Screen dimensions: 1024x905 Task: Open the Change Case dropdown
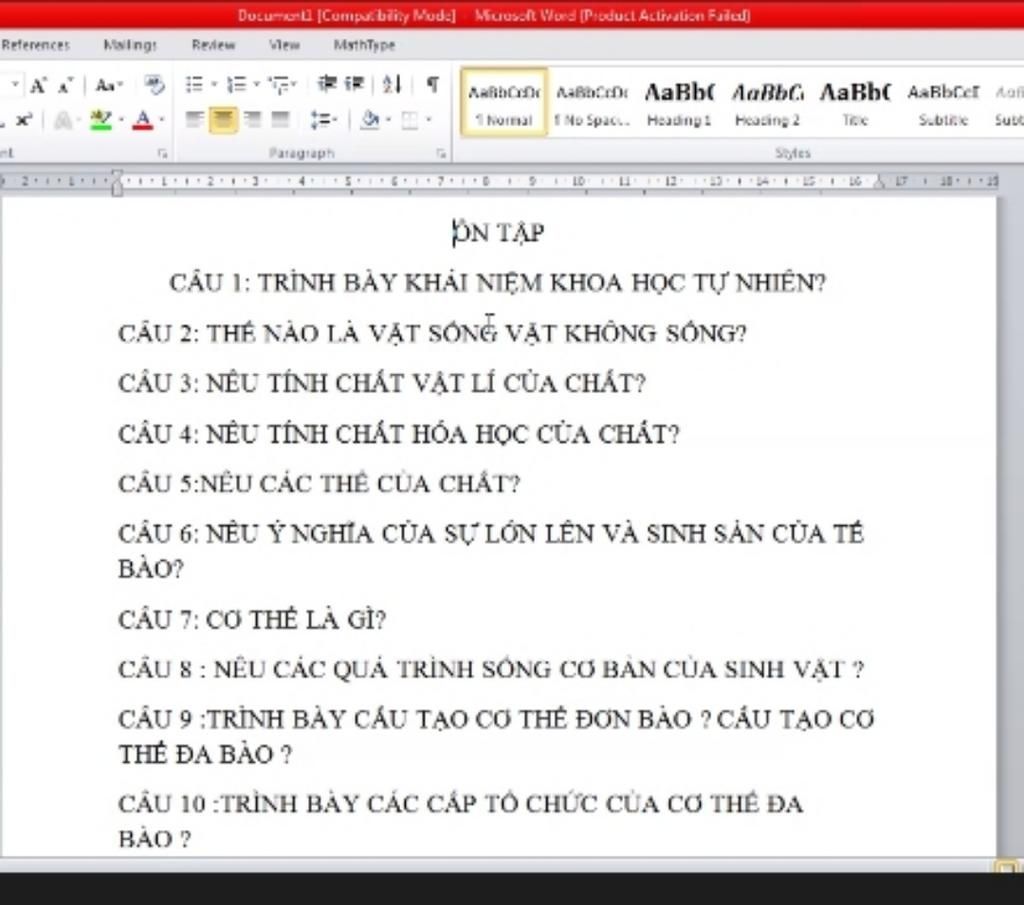[x=108, y=85]
